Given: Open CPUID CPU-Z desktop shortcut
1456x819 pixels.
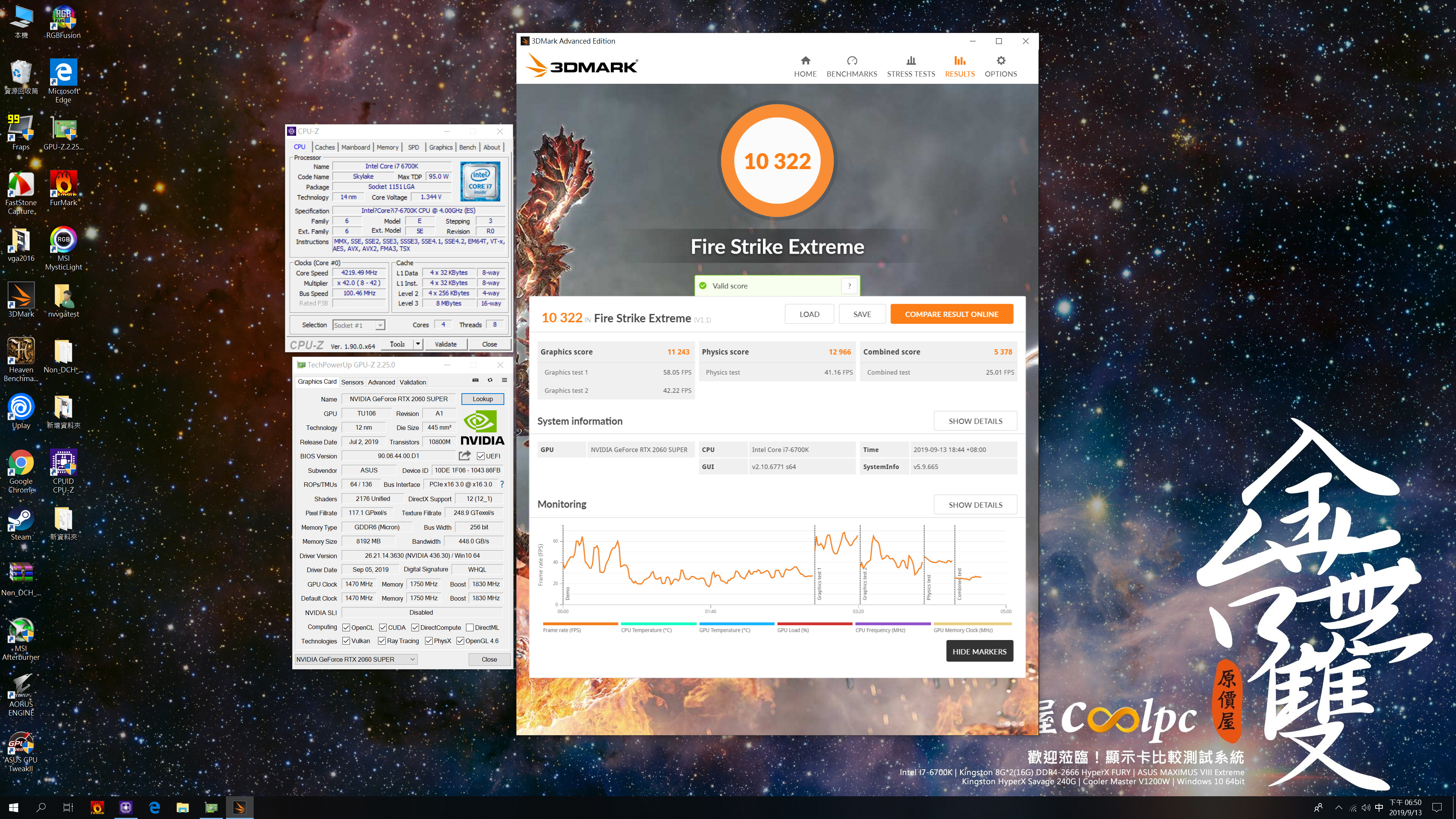Looking at the screenshot, I should click(63, 471).
